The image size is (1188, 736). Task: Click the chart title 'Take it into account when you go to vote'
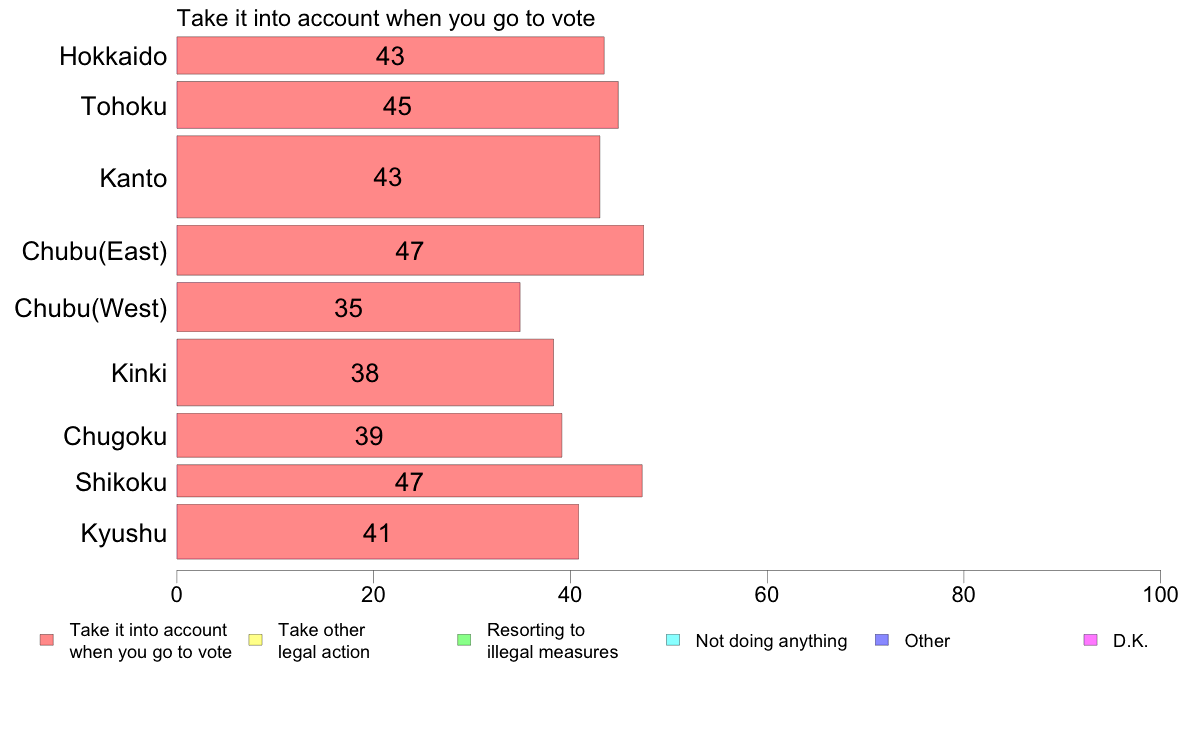pos(386,18)
